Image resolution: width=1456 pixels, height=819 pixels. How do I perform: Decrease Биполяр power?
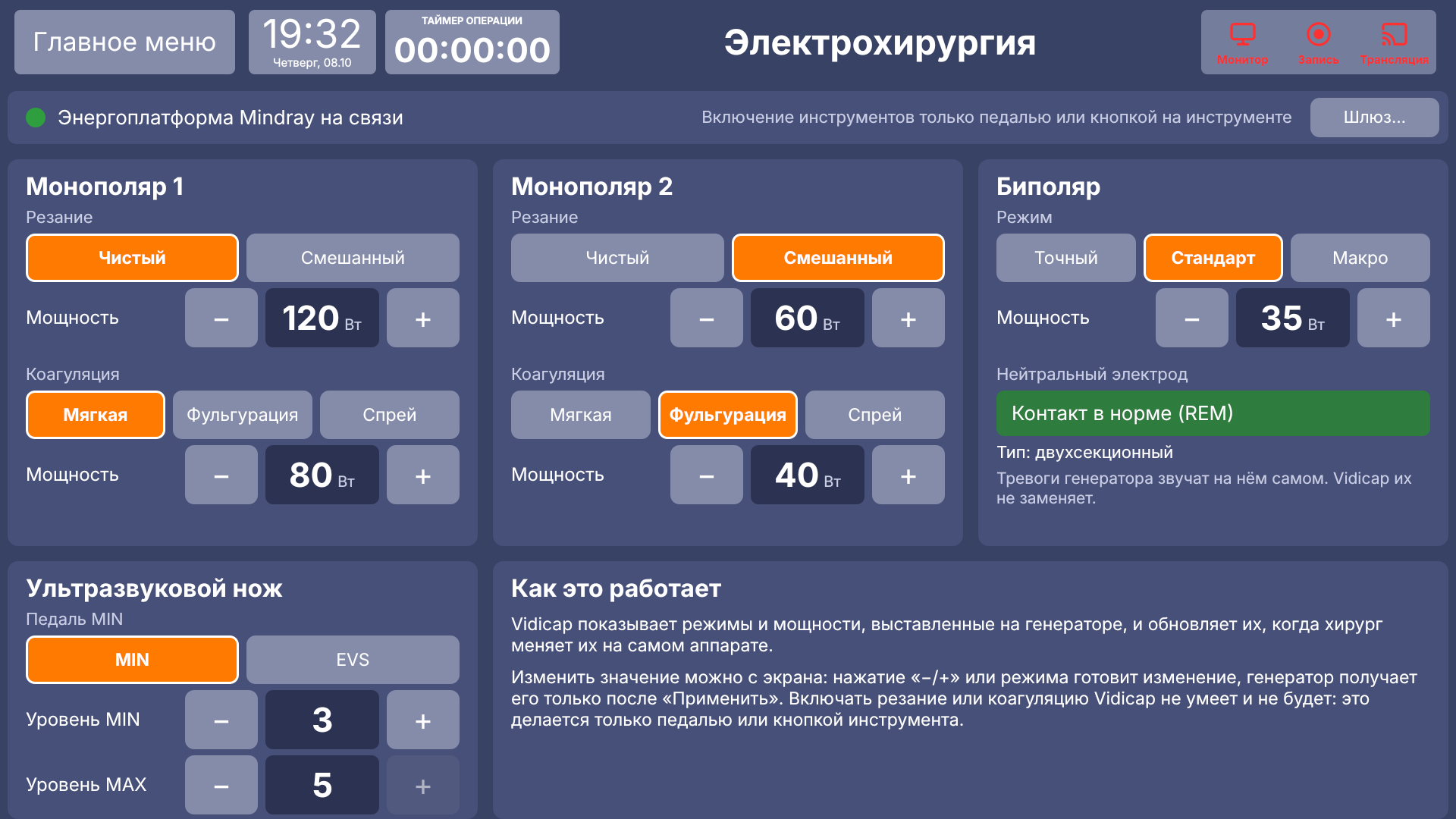(1191, 318)
